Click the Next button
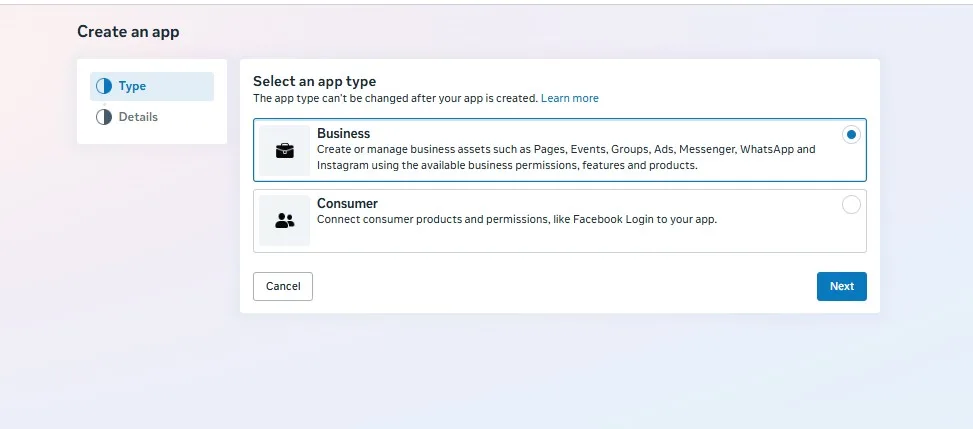Image resolution: width=973 pixels, height=429 pixels. pos(841,286)
